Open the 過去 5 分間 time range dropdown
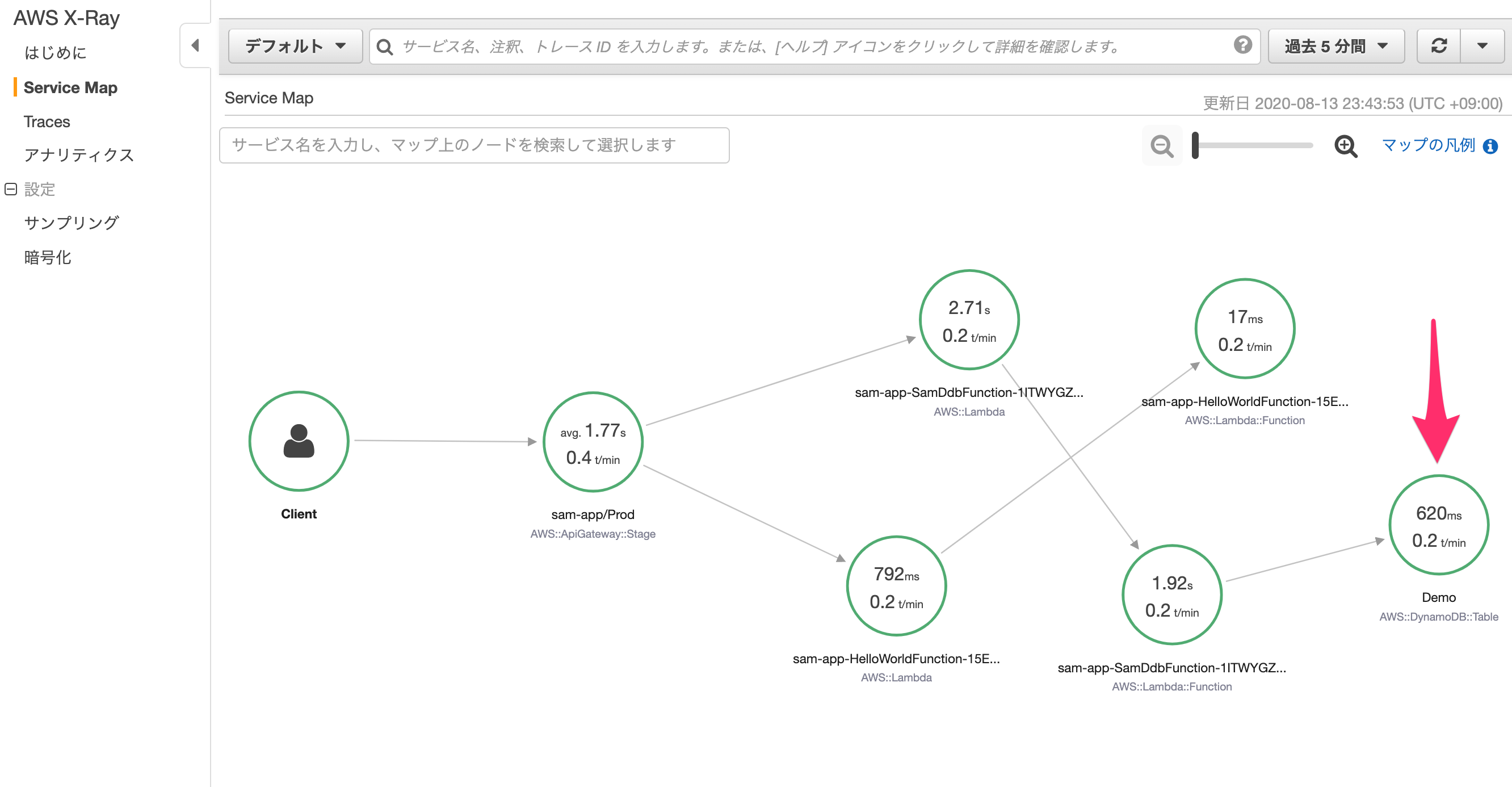 [1336, 46]
